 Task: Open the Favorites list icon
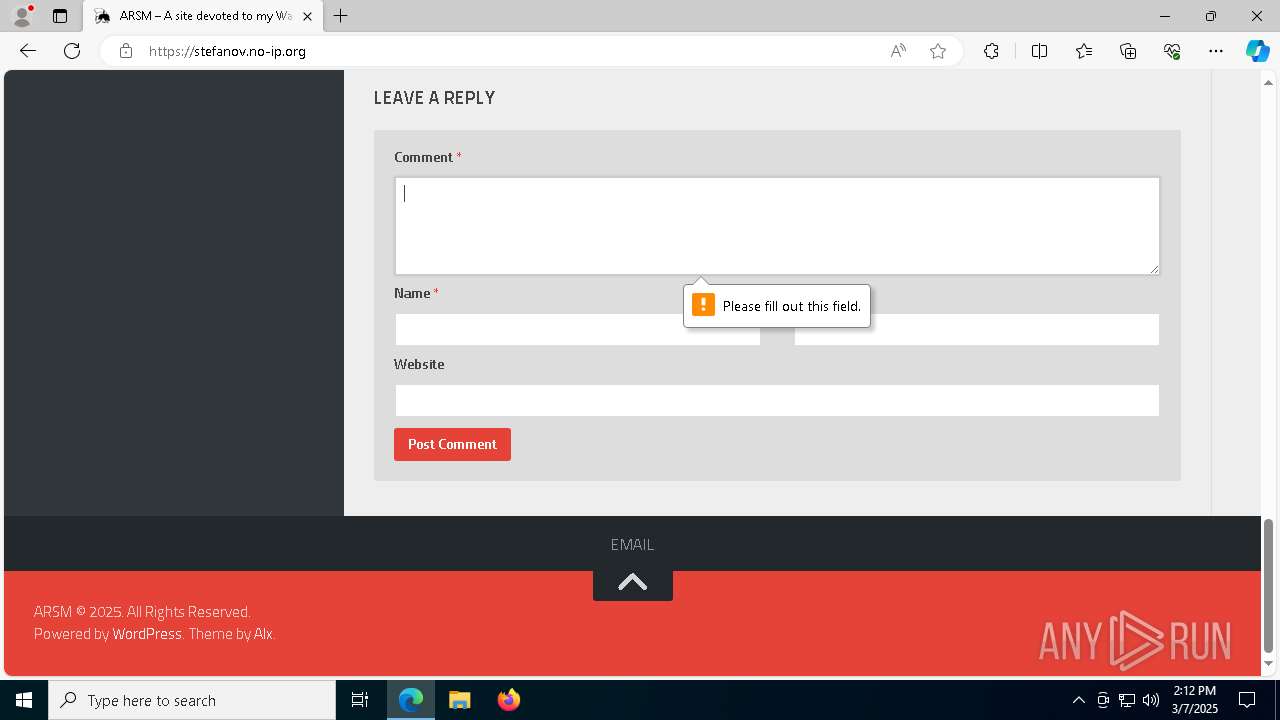1084,51
